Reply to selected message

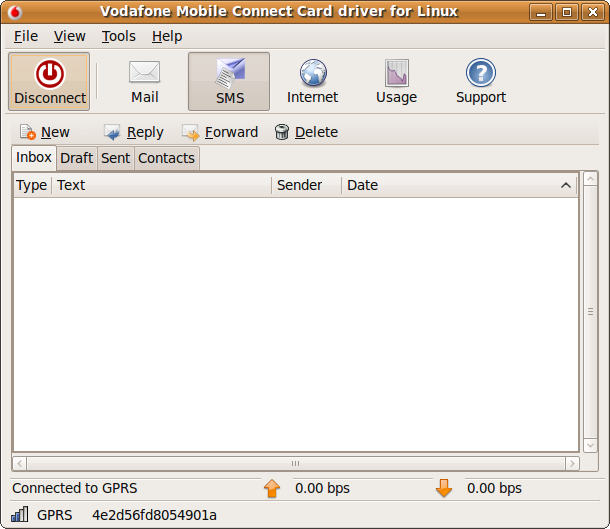[133, 132]
